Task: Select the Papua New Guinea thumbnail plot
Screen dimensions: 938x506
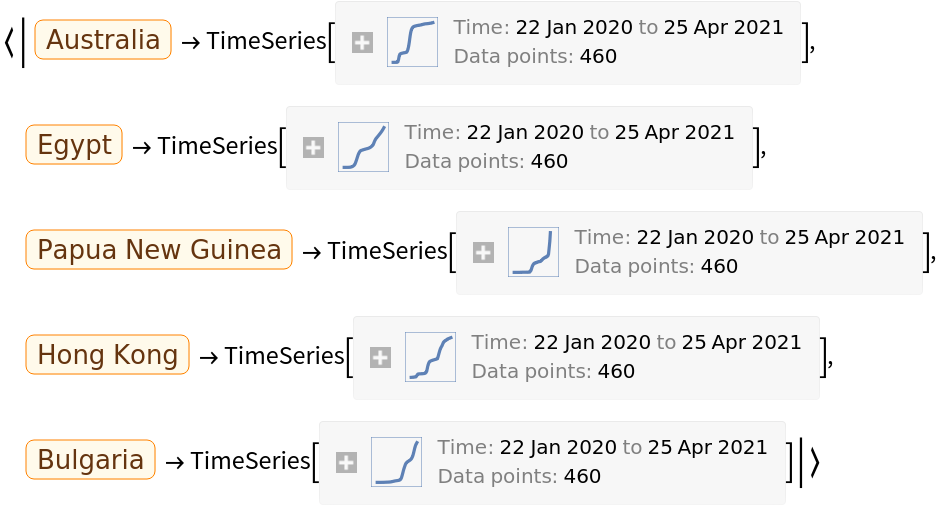Action: pyautogui.click(x=533, y=253)
